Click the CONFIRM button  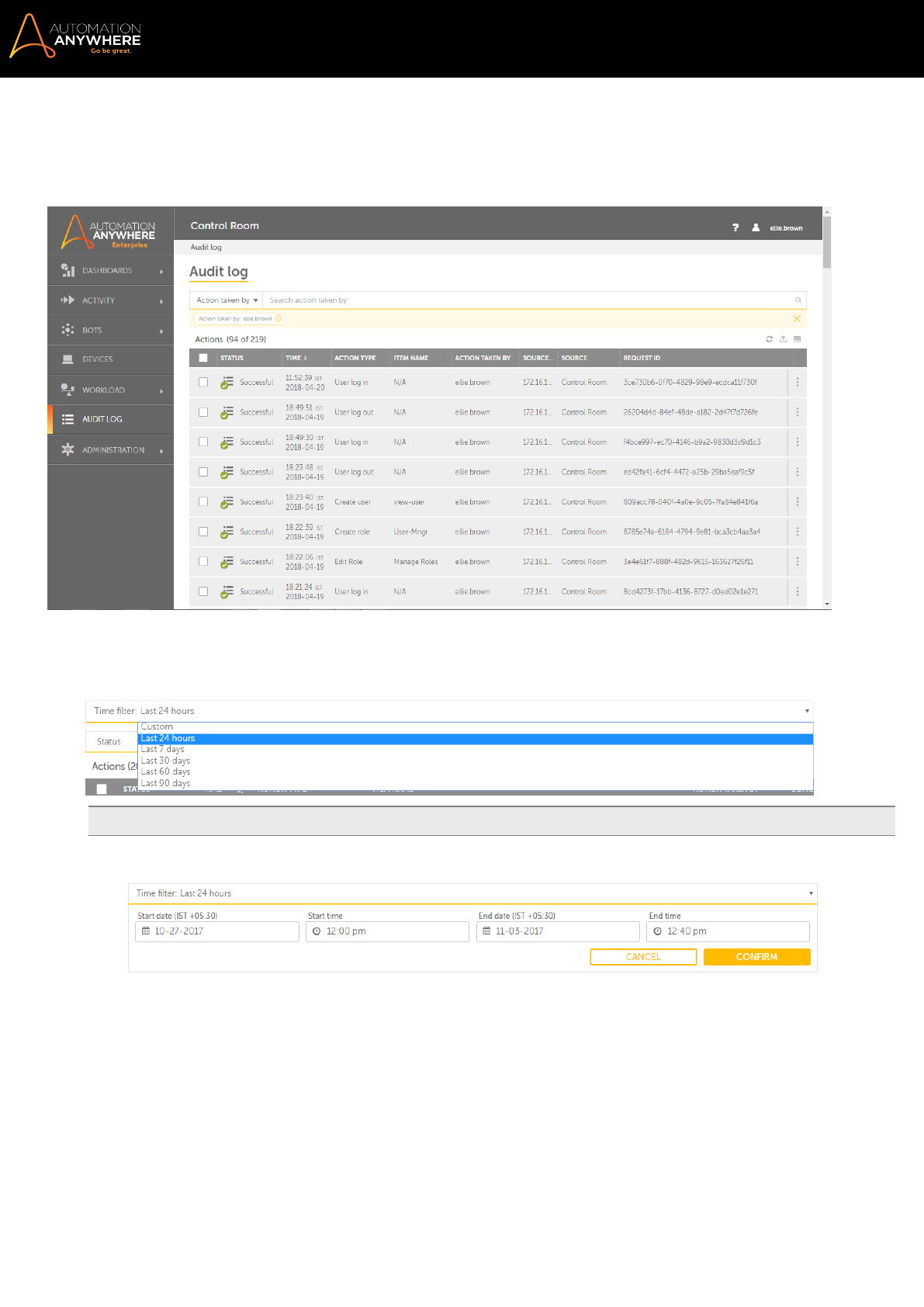(x=756, y=957)
